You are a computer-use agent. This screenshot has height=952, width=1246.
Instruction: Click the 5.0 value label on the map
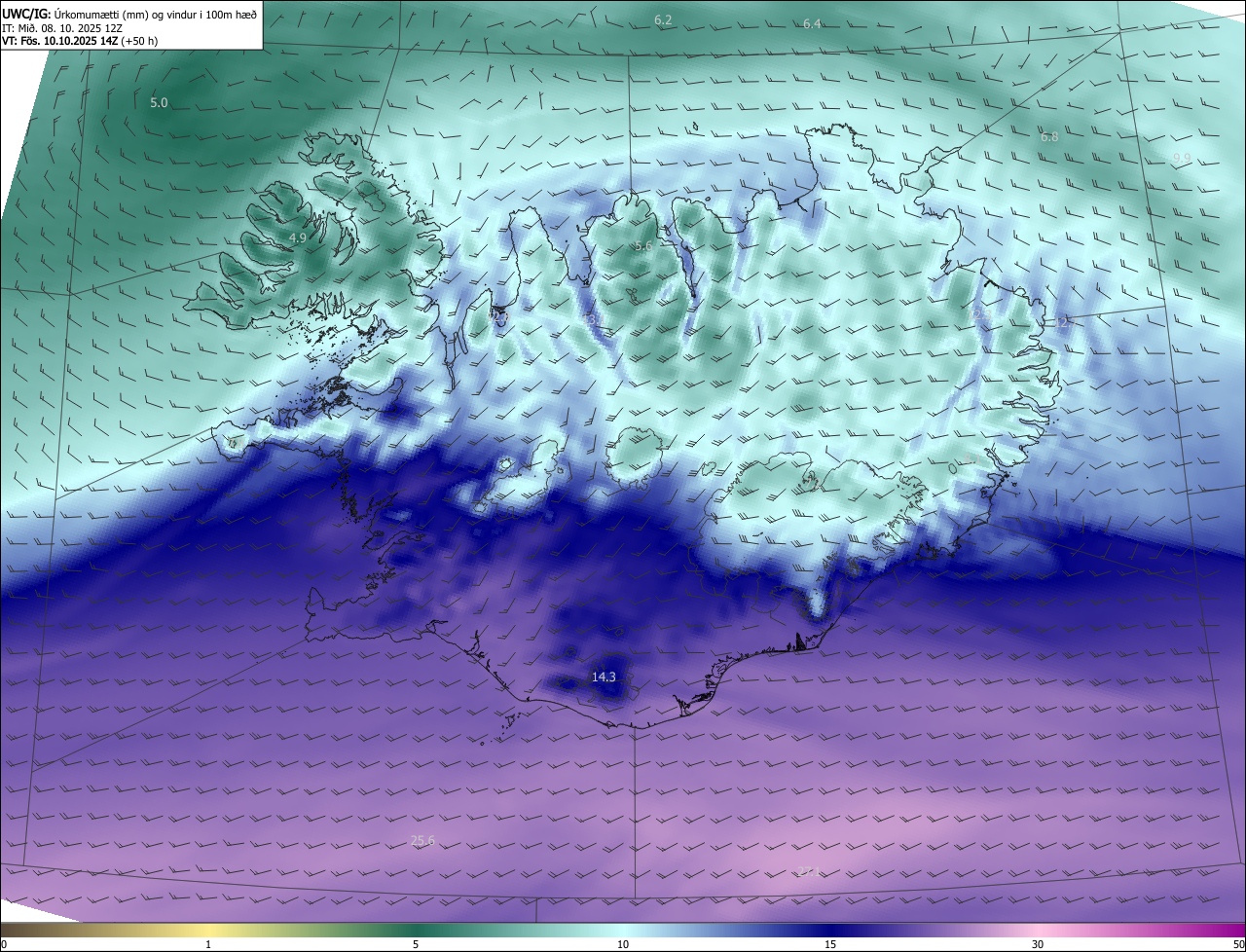(159, 102)
